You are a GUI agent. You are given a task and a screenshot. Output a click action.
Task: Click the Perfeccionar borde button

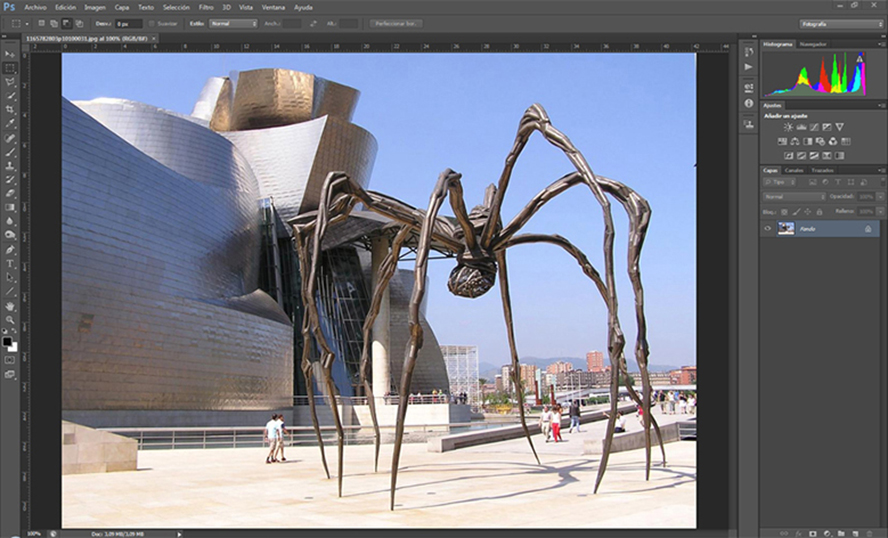(x=396, y=24)
